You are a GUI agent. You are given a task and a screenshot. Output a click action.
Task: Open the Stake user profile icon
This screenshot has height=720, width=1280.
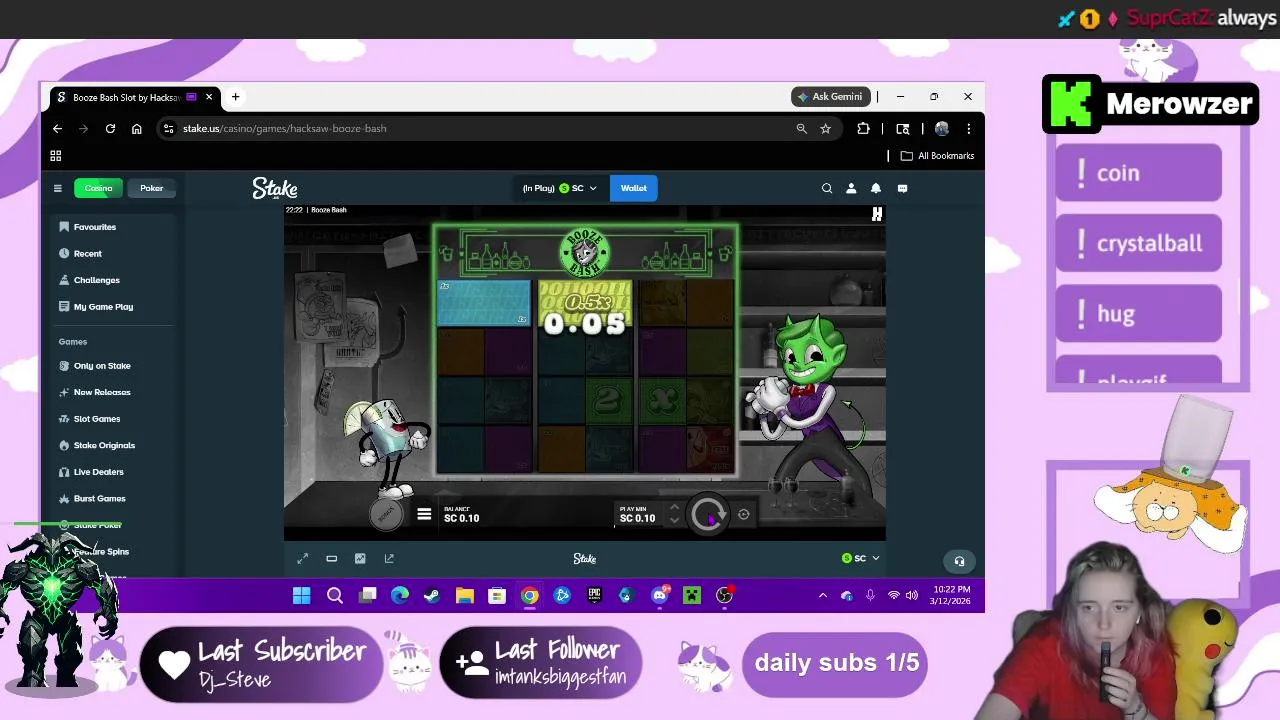(x=851, y=188)
